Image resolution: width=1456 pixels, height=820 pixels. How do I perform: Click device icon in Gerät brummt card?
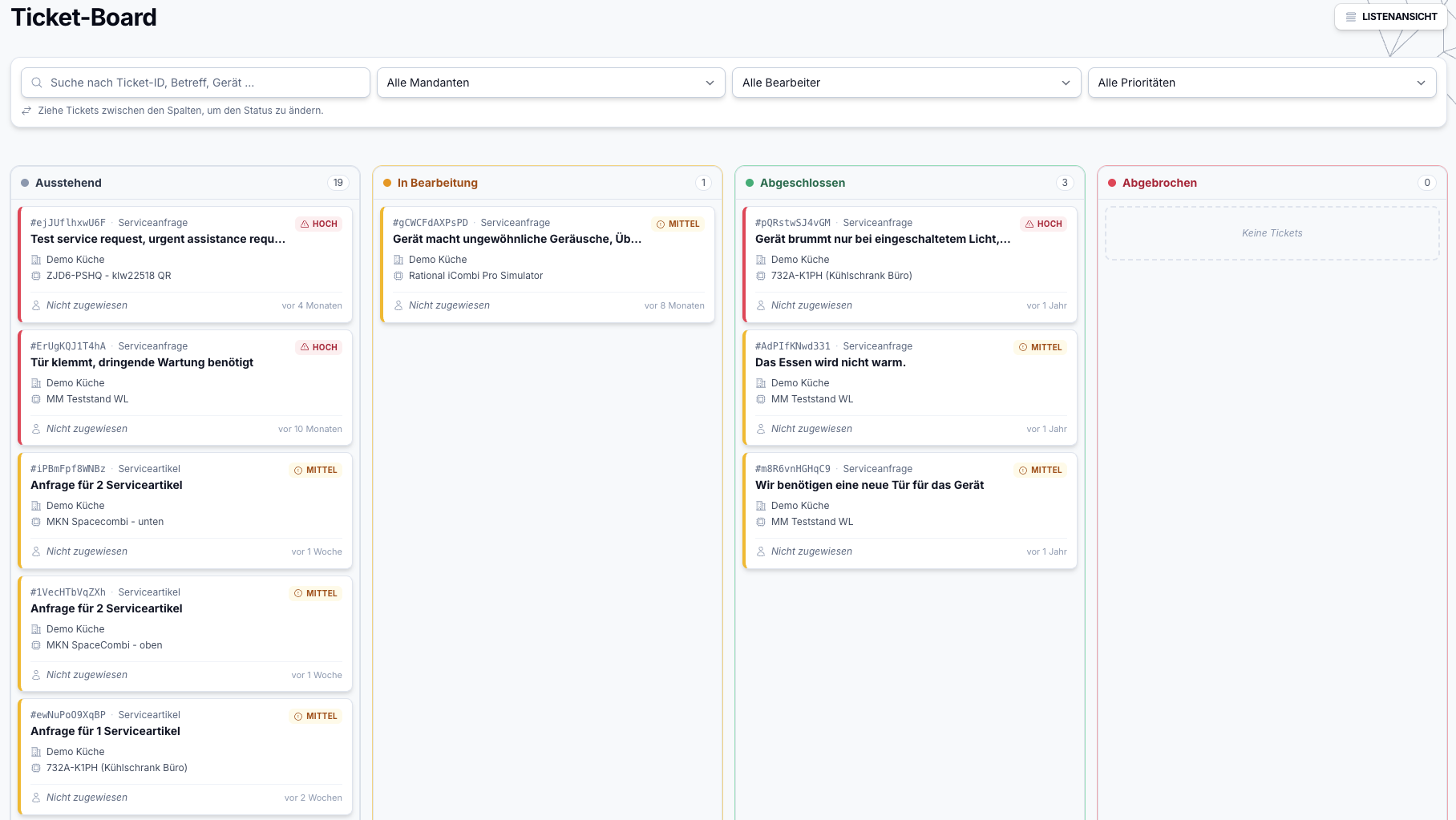click(x=761, y=276)
